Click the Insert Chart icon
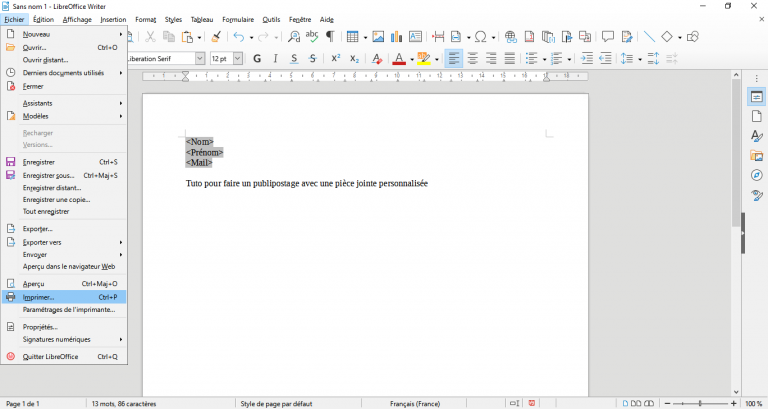This screenshot has height=409, width=768. 396,37
